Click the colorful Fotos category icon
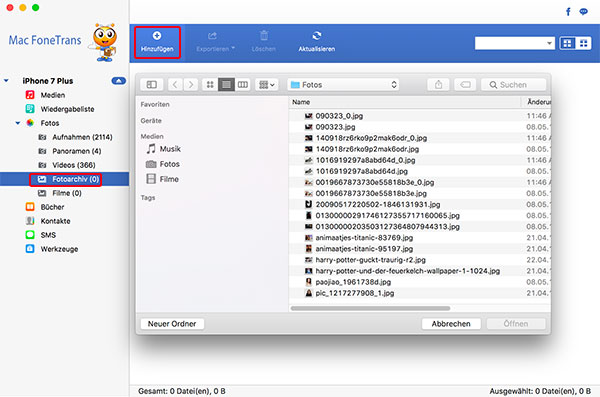This screenshot has height=397, width=600. pyautogui.click(x=30, y=123)
